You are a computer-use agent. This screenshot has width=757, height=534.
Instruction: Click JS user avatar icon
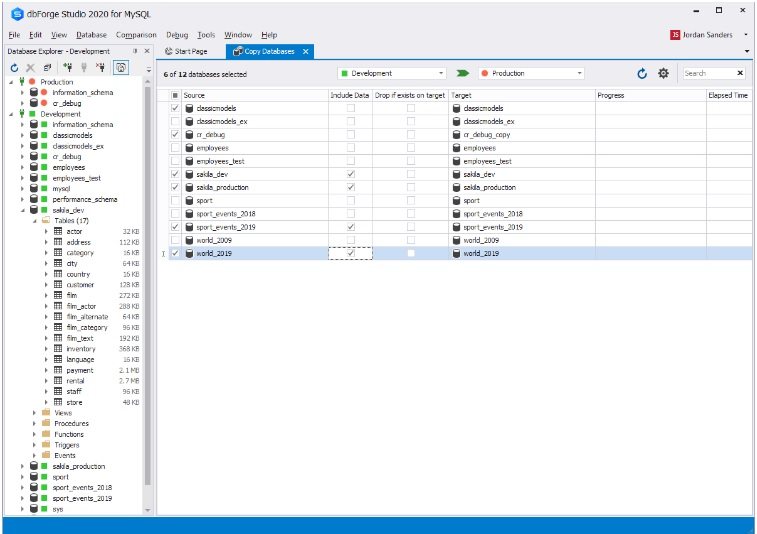[x=675, y=35]
